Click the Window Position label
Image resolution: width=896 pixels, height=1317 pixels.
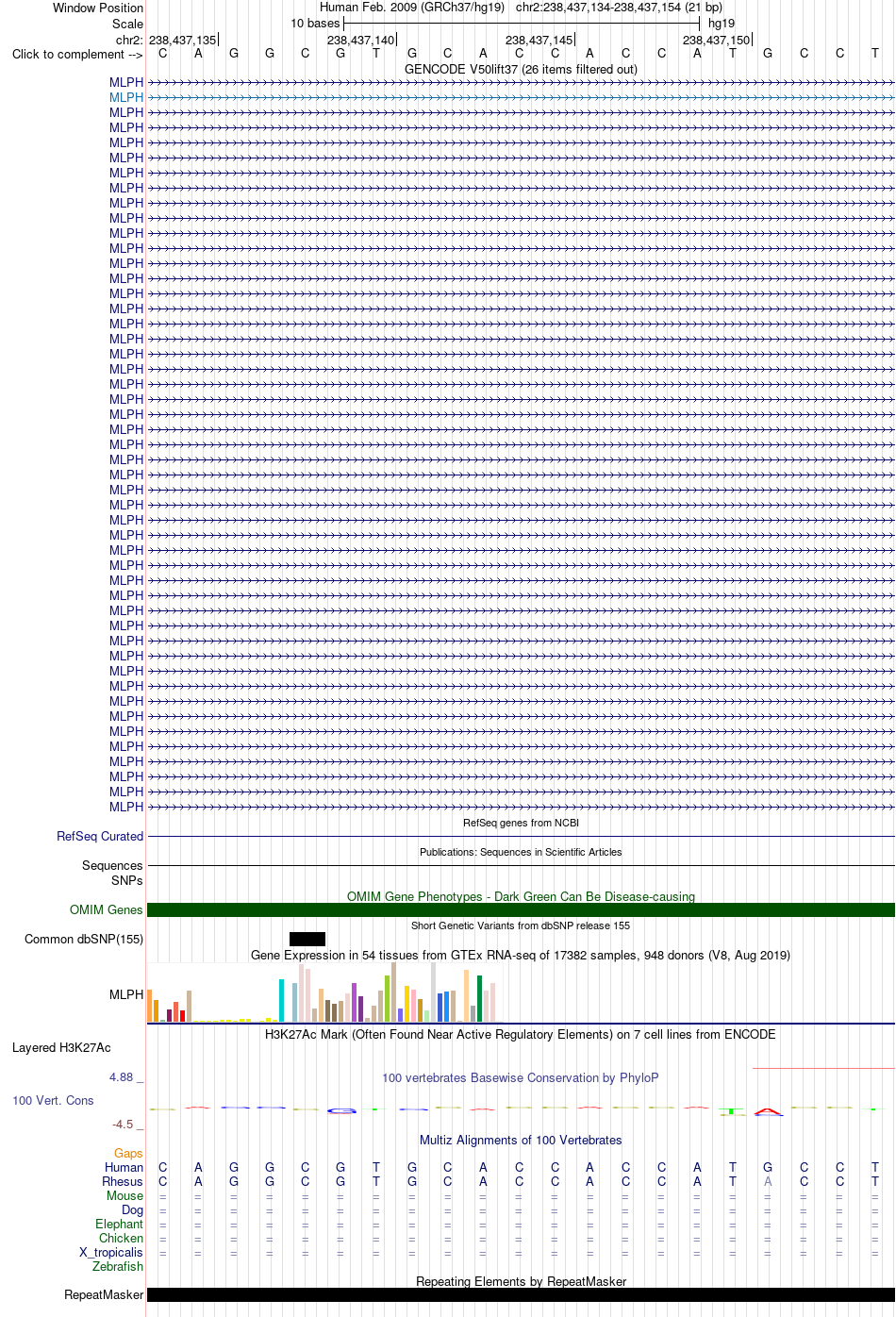click(x=98, y=8)
